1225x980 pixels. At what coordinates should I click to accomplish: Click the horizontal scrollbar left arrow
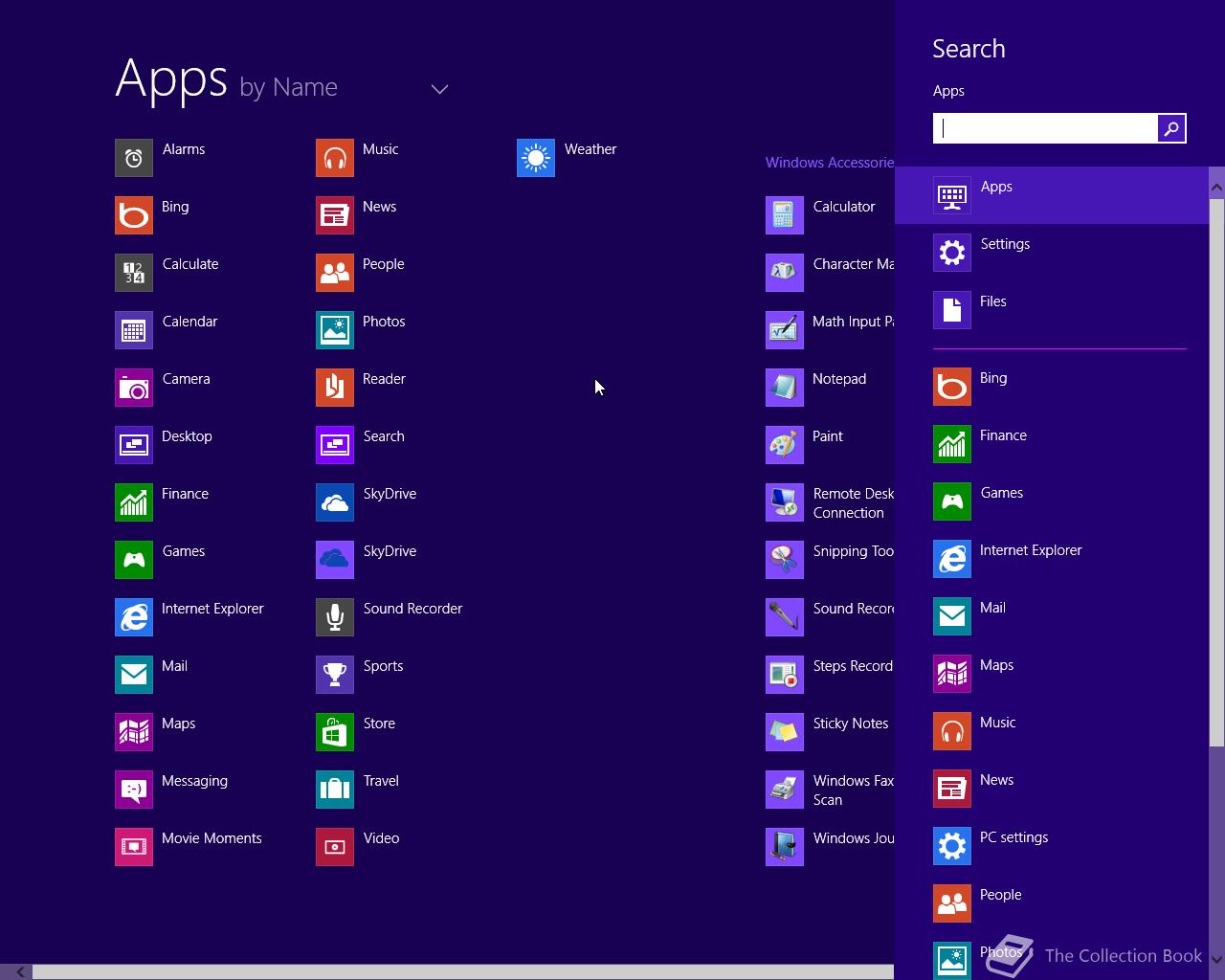[x=19, y=971]
